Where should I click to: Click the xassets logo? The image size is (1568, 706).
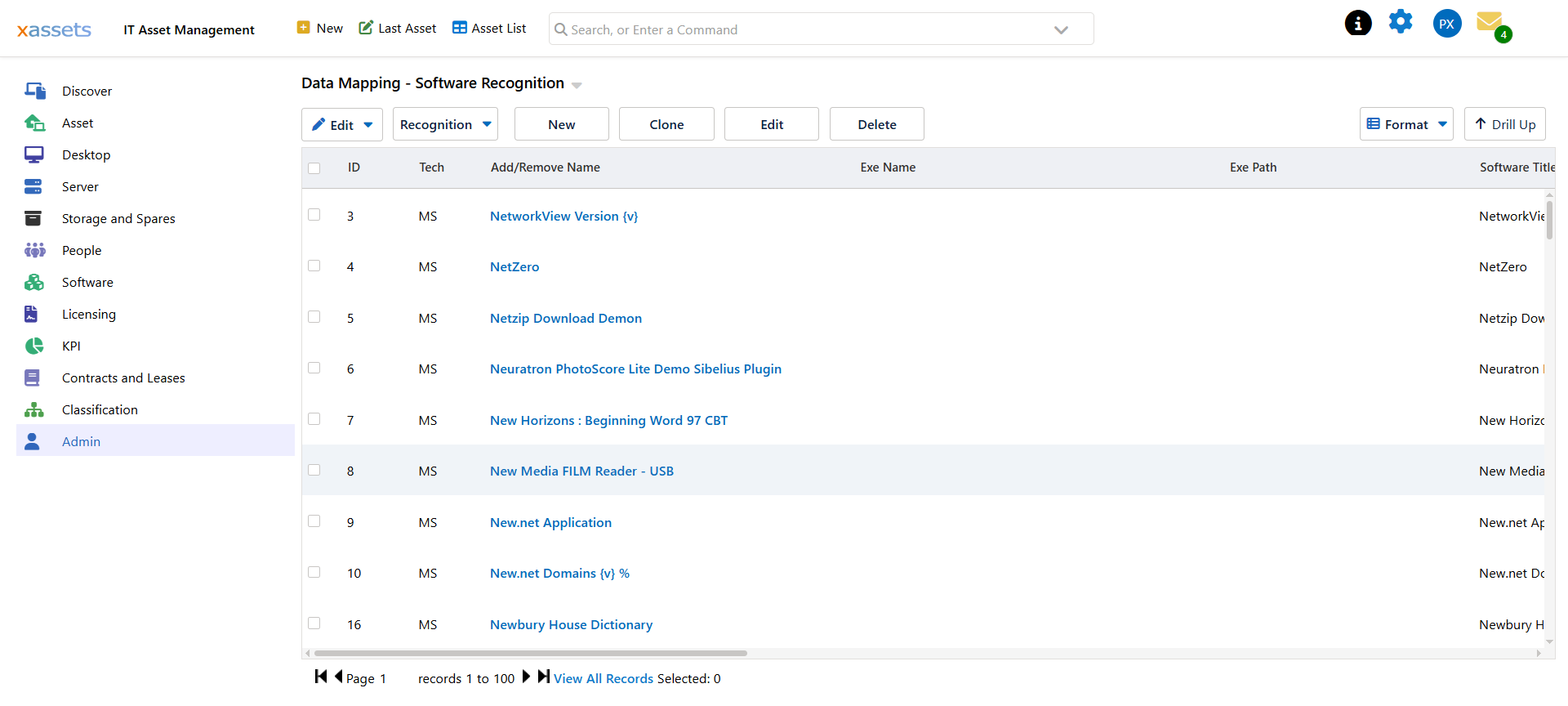[x=54, y=30]
